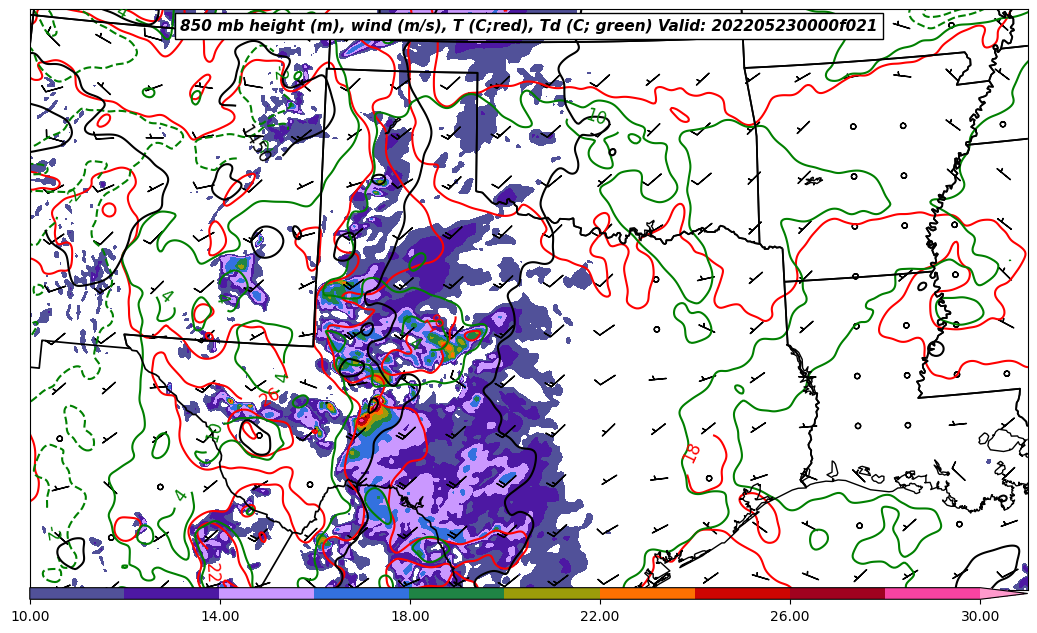Screen dimensions: 1037x633
Task: Click the slate blue 10–12 colorbar segment
Action: pyautogui.click(x=77, y=593)
